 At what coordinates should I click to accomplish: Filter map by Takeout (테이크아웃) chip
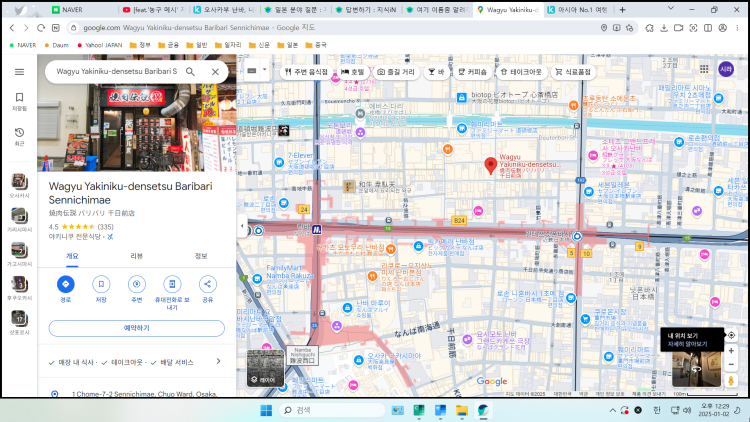coord(521,72)
